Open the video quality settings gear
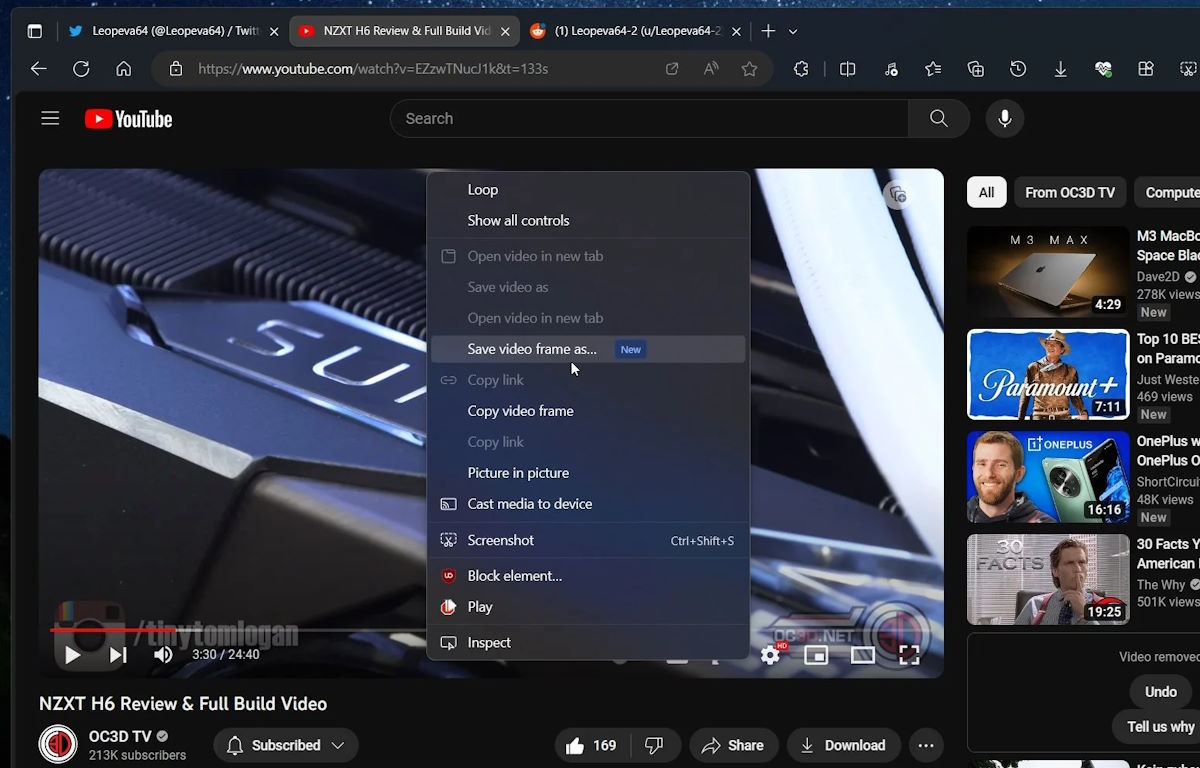This screenshot has height=768, width=1200. coord(770,655)
